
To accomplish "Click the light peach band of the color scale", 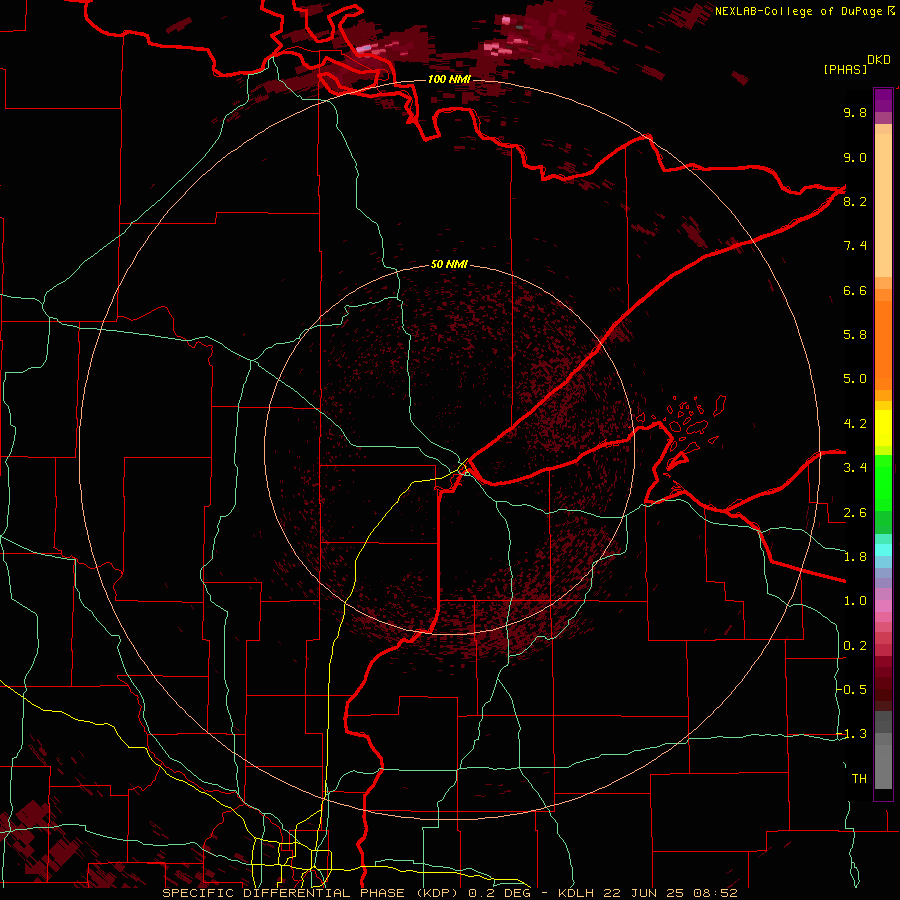I will 883,205.
